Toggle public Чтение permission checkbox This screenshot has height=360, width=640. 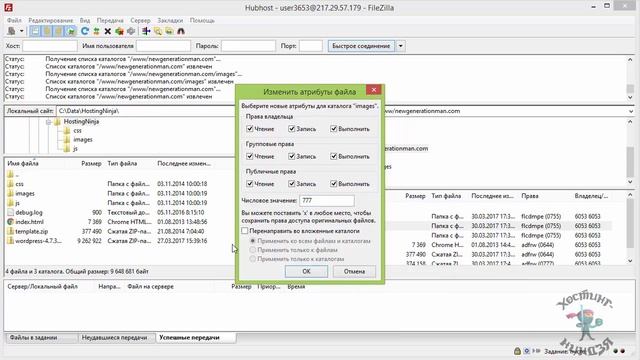[250, 184]
